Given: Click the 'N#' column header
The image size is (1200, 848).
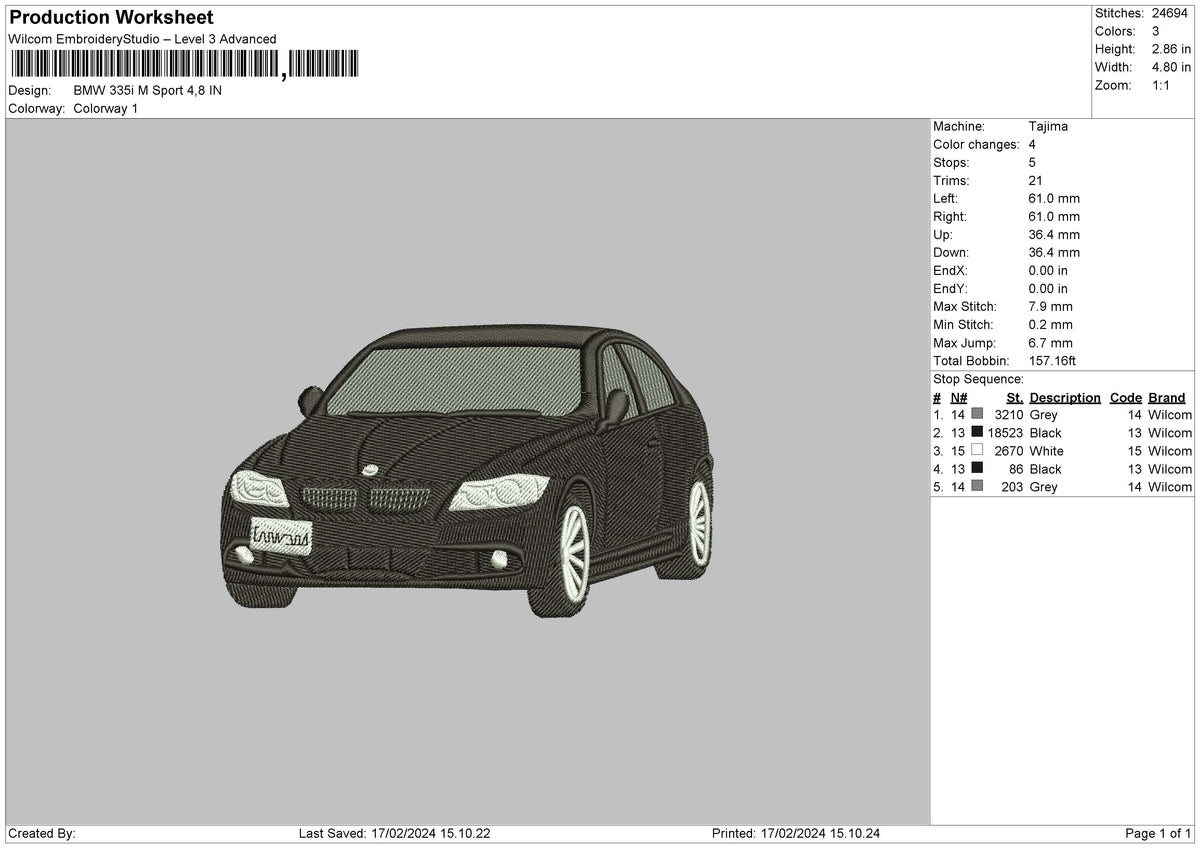Looking at the screenshot, I should 959,397.
